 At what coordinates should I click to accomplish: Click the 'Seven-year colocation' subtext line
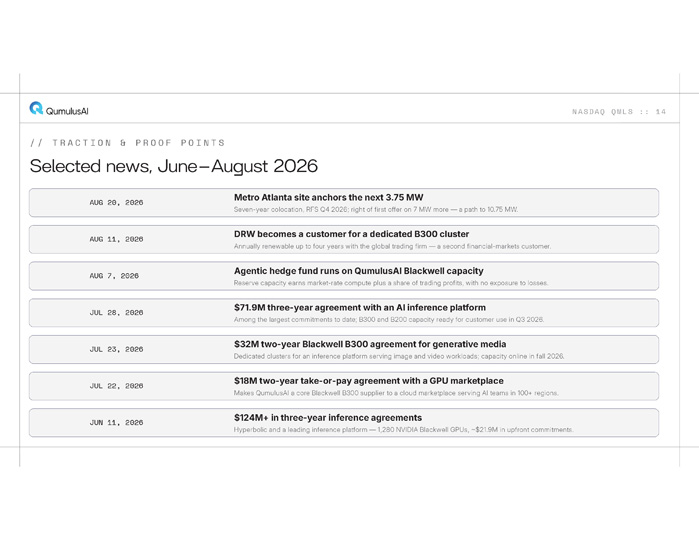click(376, 210)
